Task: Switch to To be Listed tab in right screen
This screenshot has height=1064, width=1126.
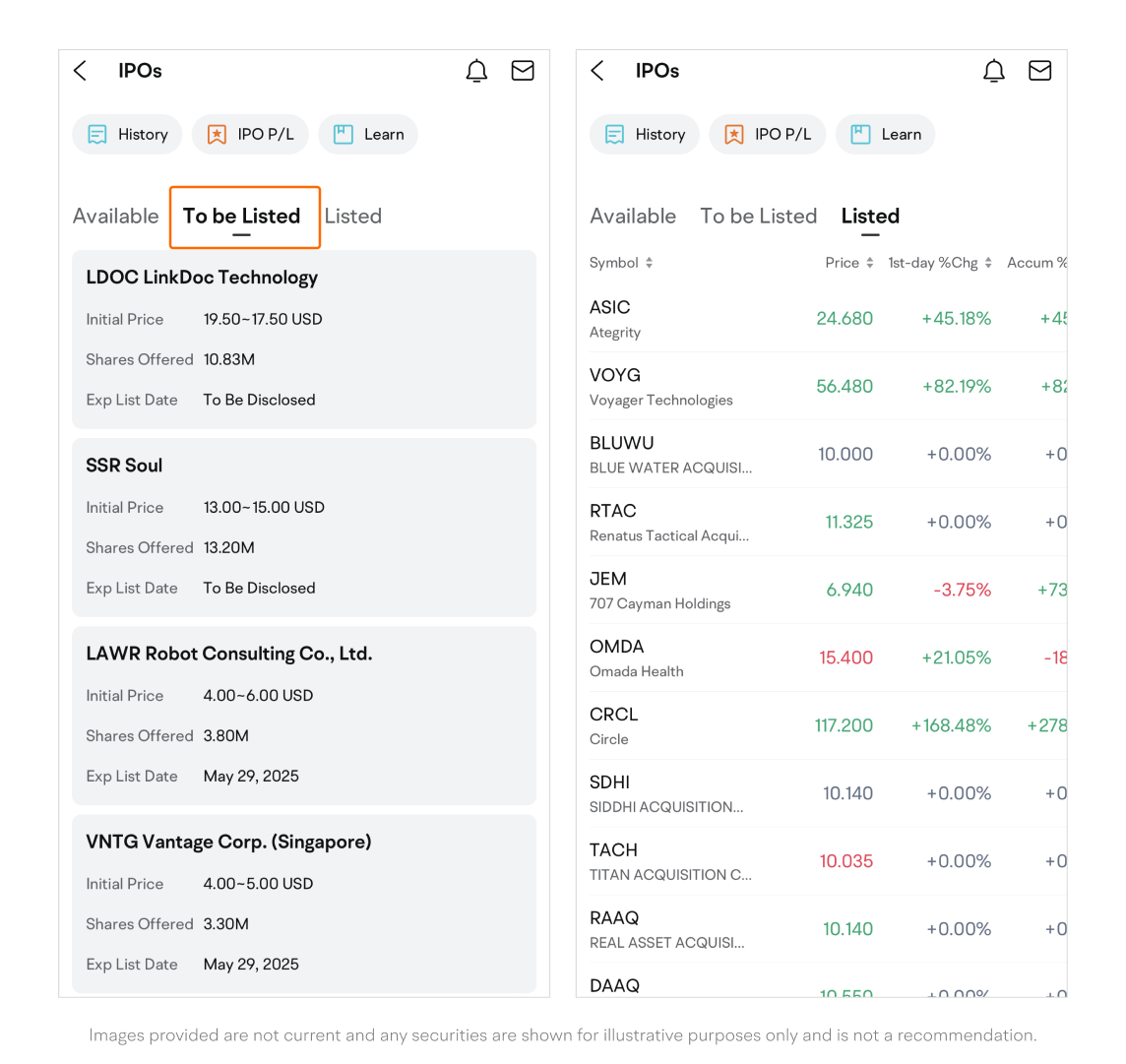Action: [x=758, y=217]
